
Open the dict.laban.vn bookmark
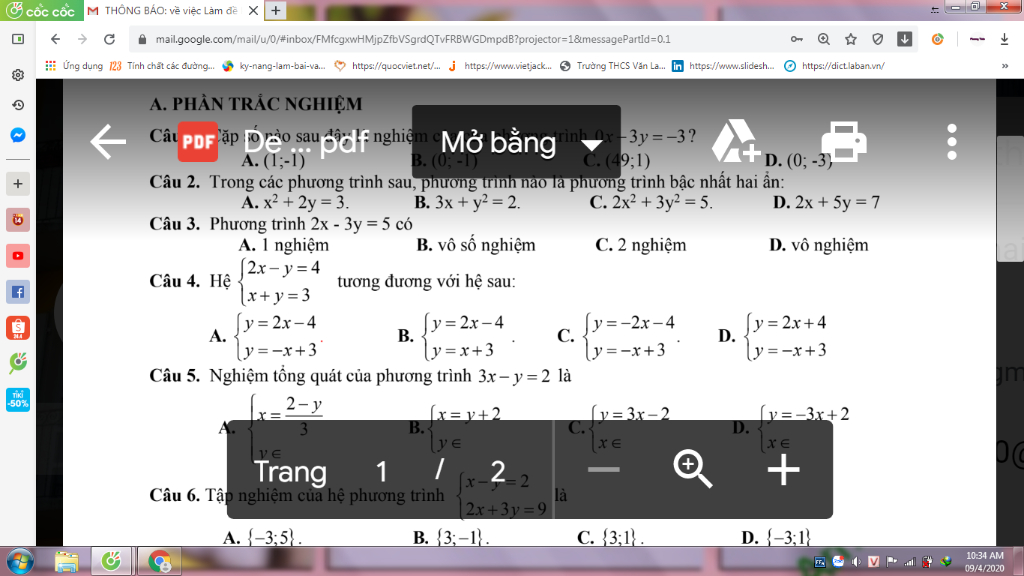tap(835, 66)
